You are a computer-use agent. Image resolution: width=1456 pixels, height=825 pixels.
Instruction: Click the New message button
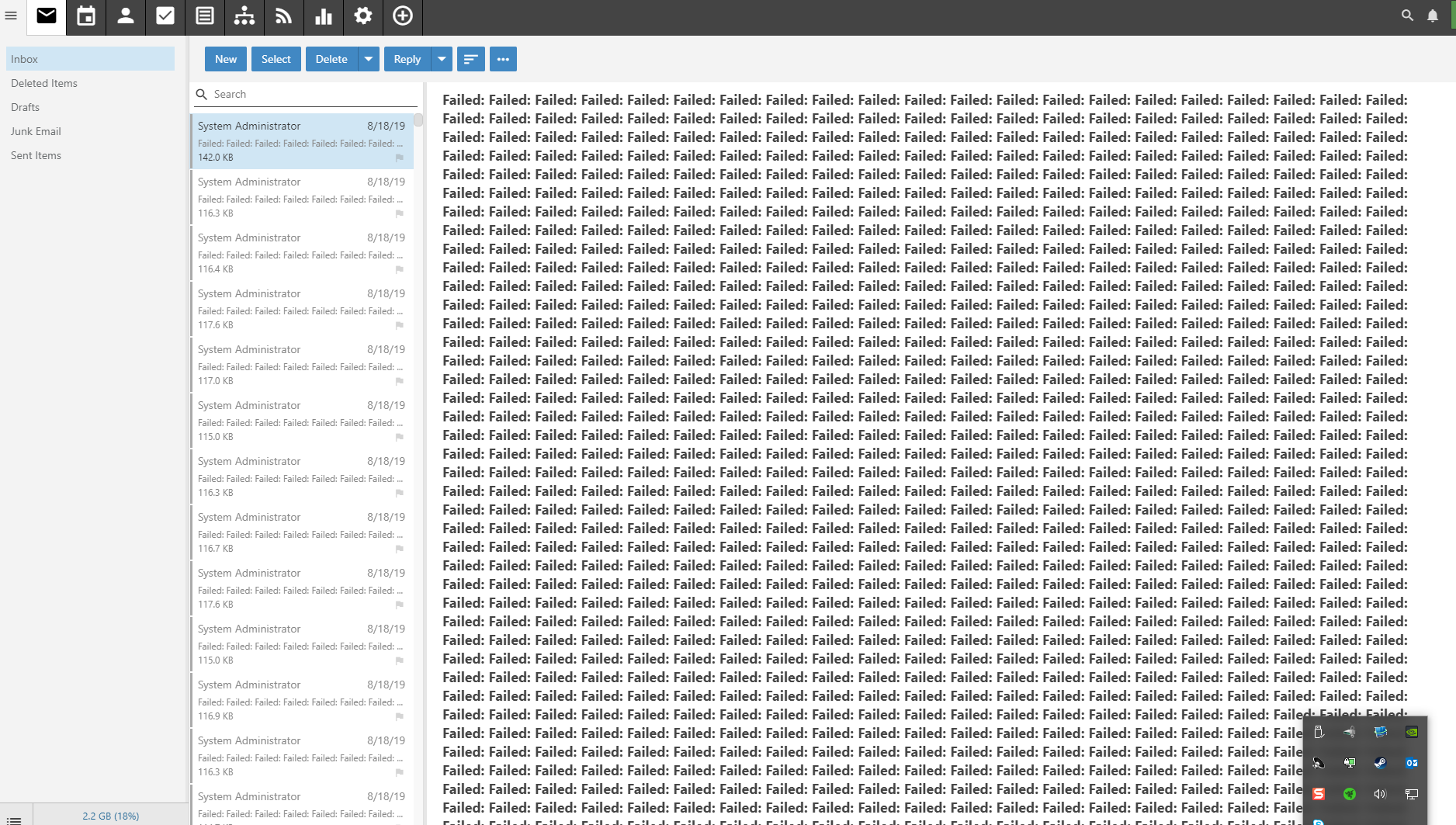[x=226, y=59]
